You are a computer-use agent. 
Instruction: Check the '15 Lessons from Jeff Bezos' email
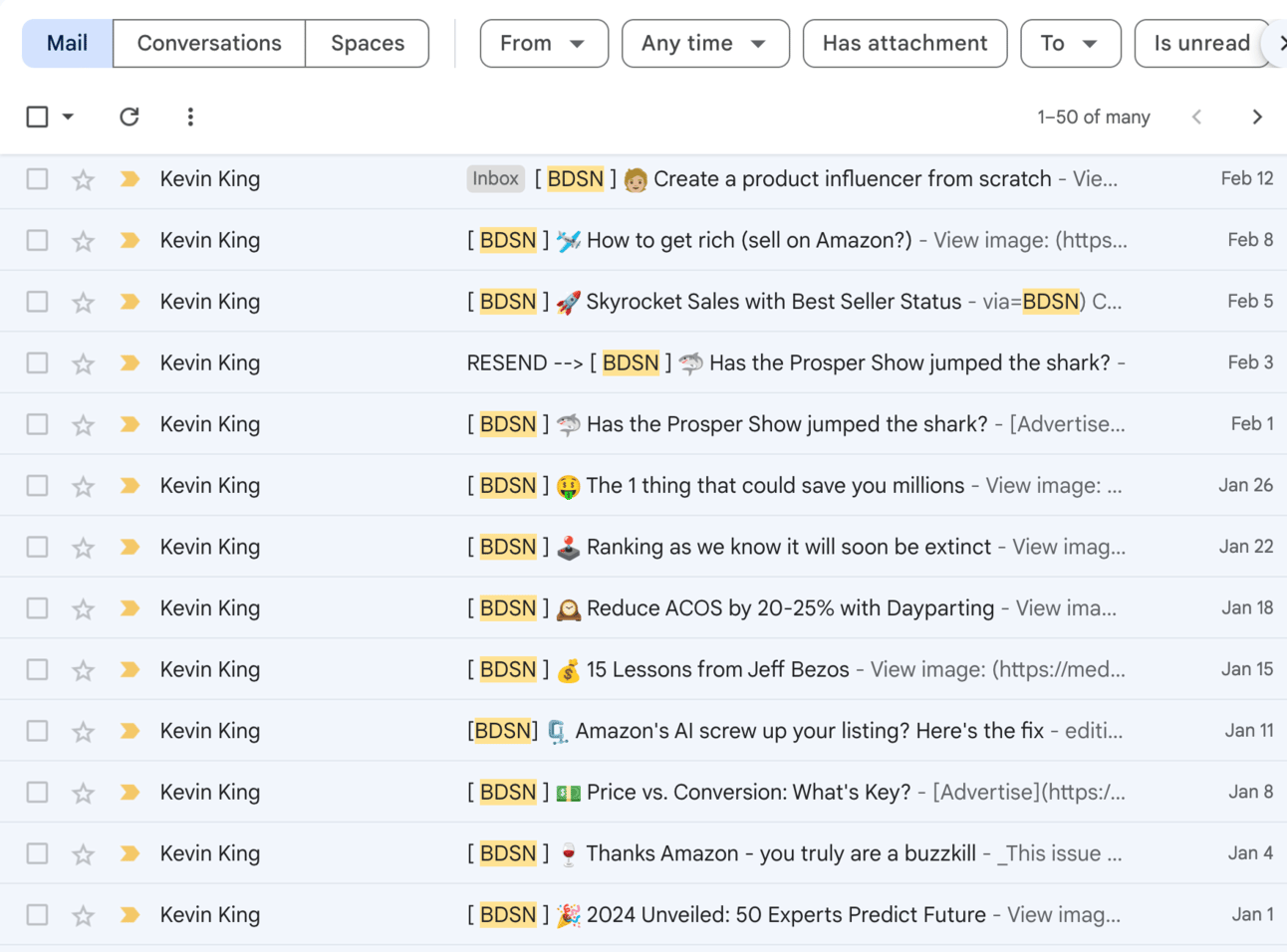click(x=37, y=669)
